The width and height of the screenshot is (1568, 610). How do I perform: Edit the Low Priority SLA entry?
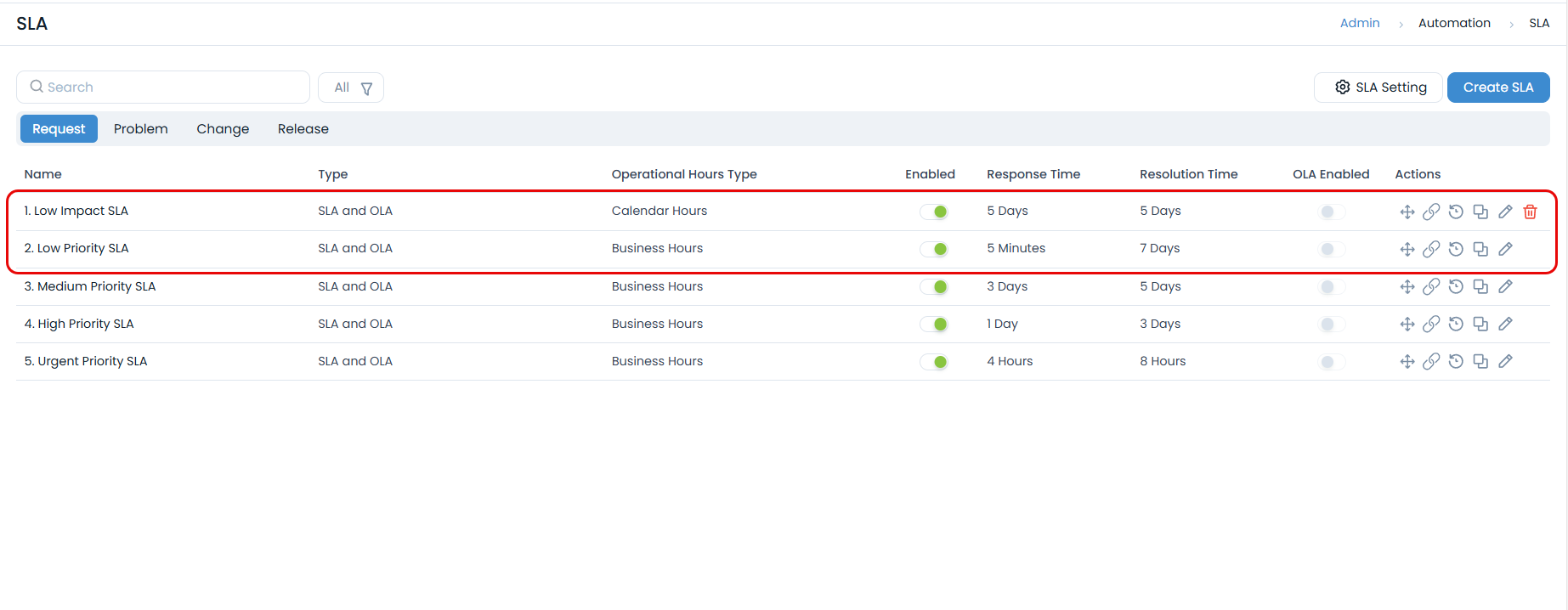coord(1505,249)
